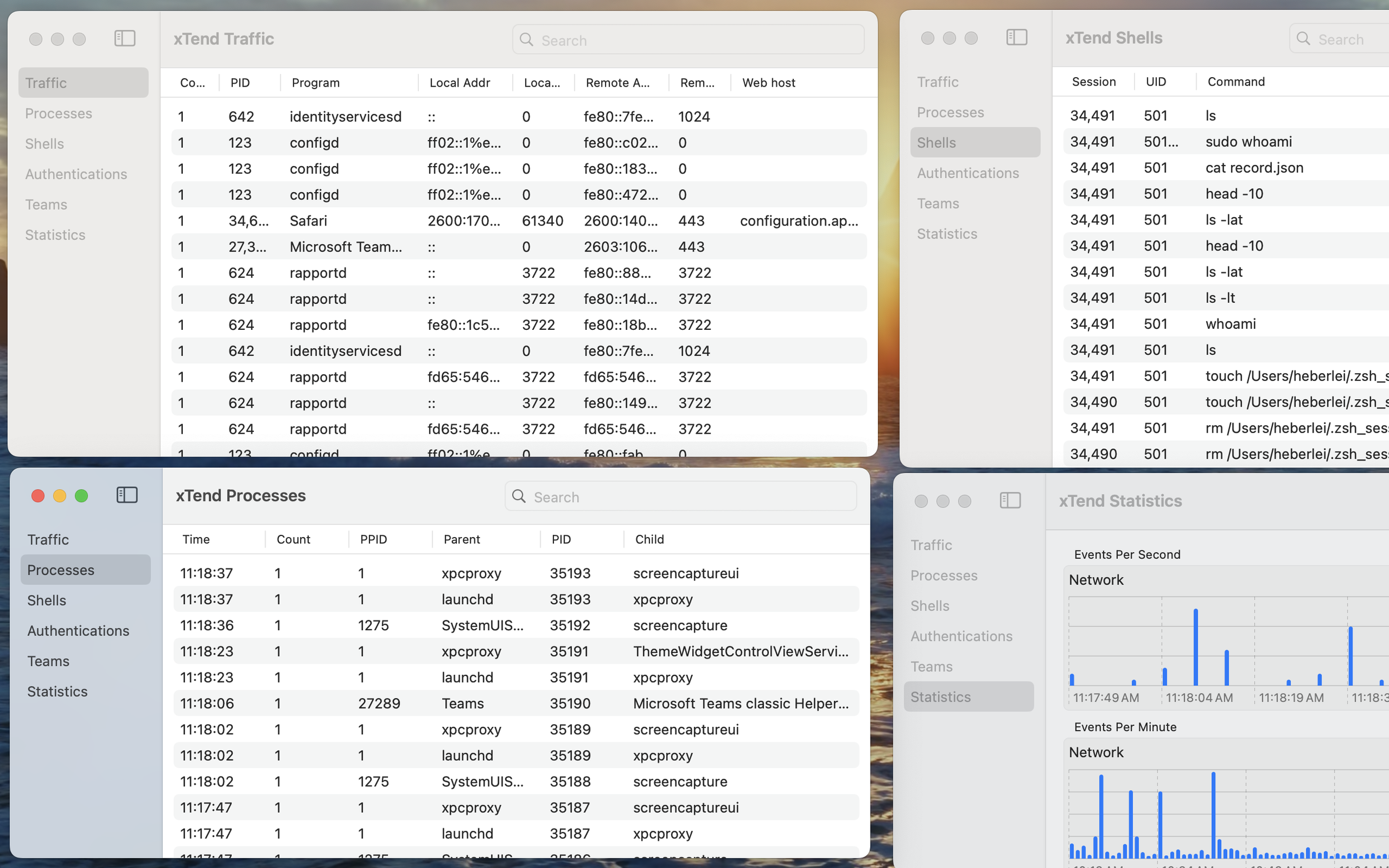The image size is (1389, 868).
Task: Click search magnifier icon in xTend Traffic
Action: 526,39
